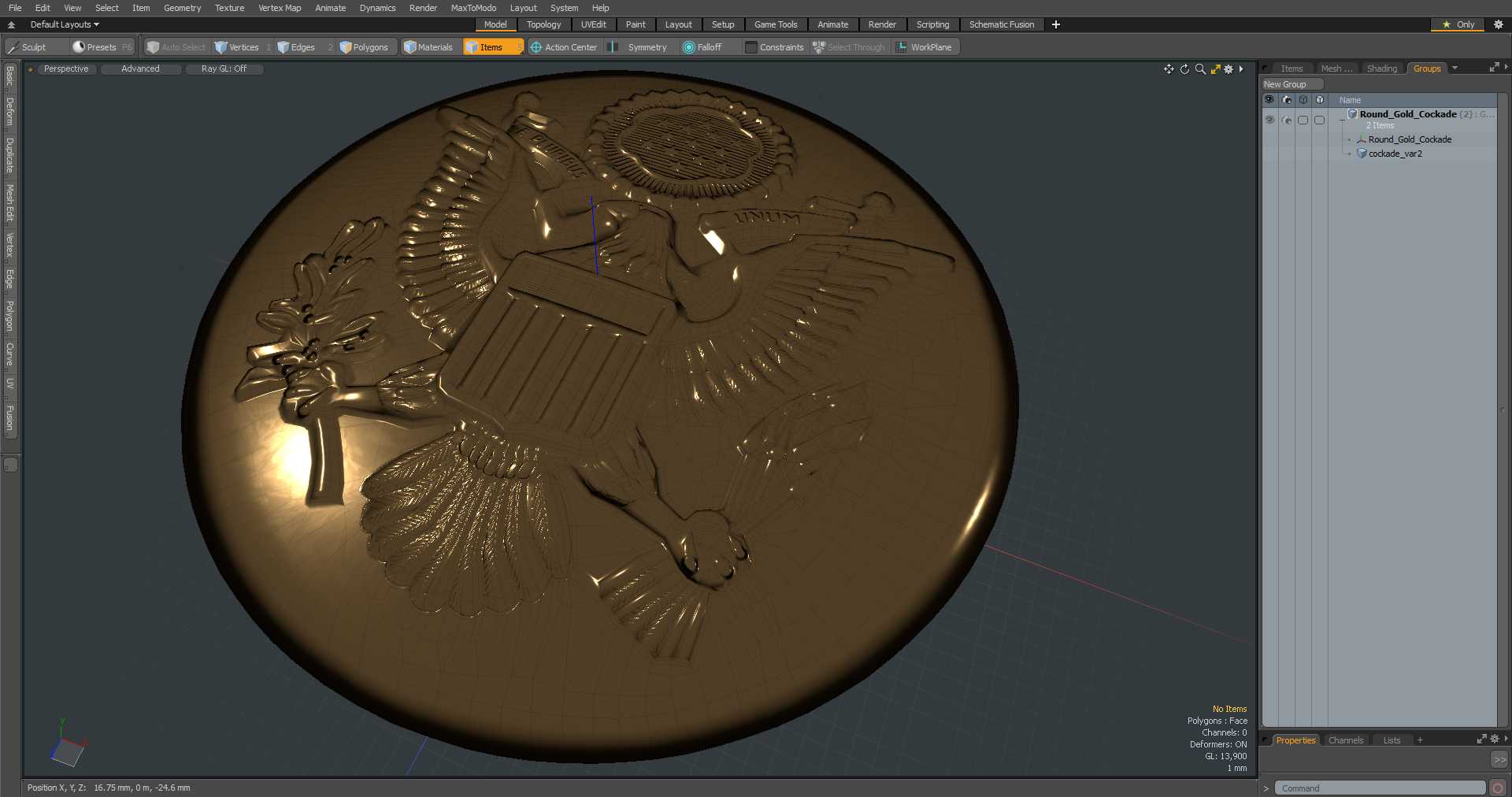This screenshot has height=797, width=1512.
Task: Switch to the UVEdit layout tab
Action: 593,24
